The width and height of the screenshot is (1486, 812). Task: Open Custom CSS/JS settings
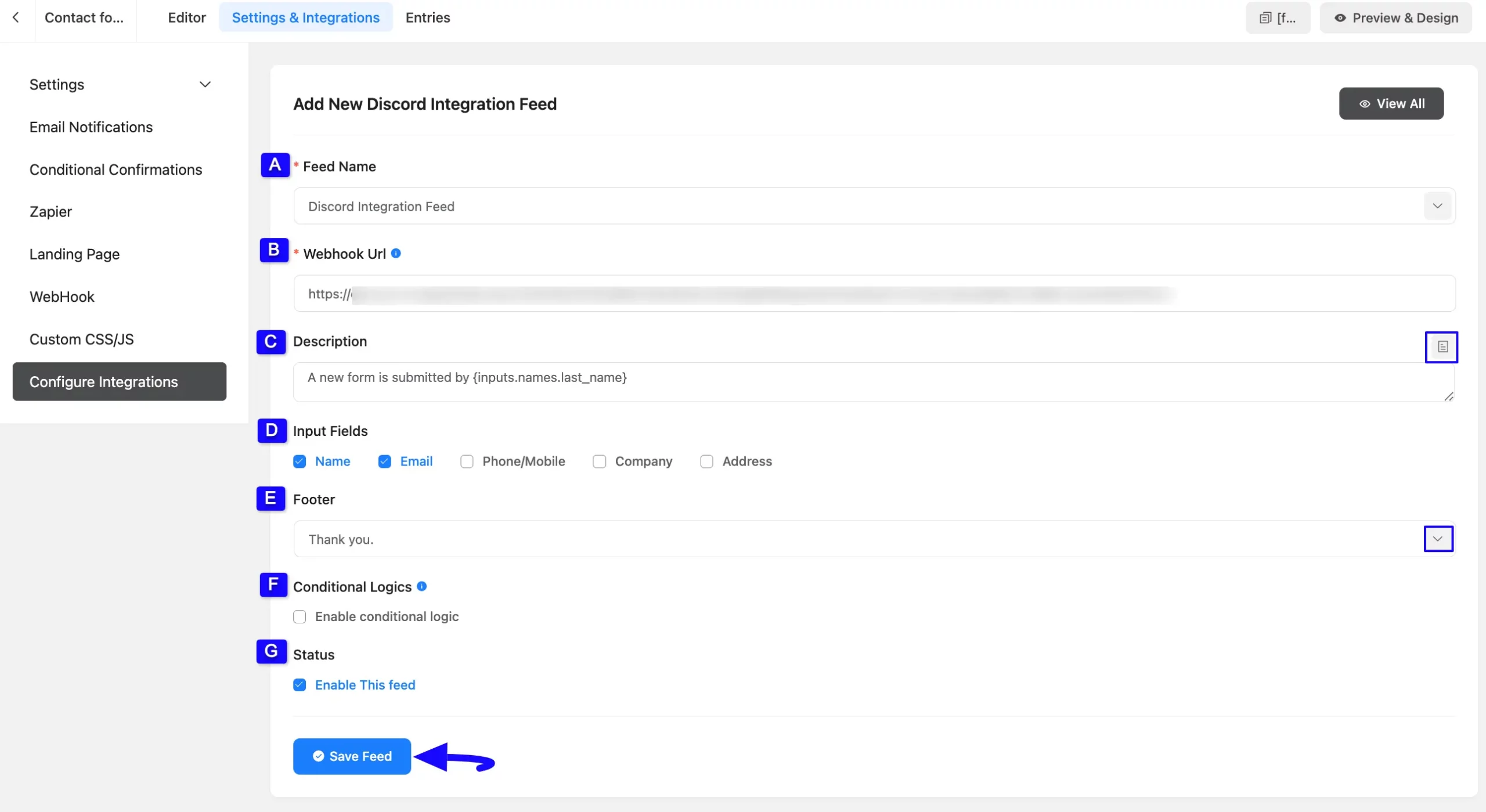[x=82, y=339]
